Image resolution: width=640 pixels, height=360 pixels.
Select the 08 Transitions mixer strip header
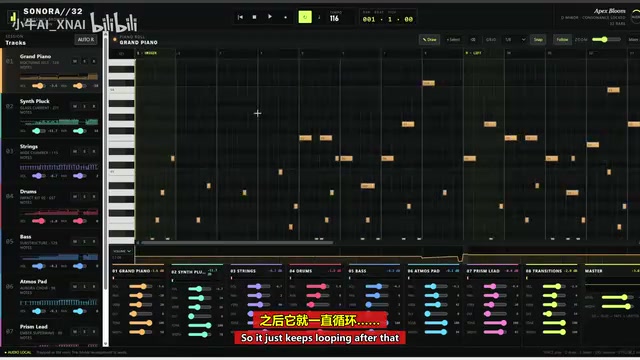551,271
